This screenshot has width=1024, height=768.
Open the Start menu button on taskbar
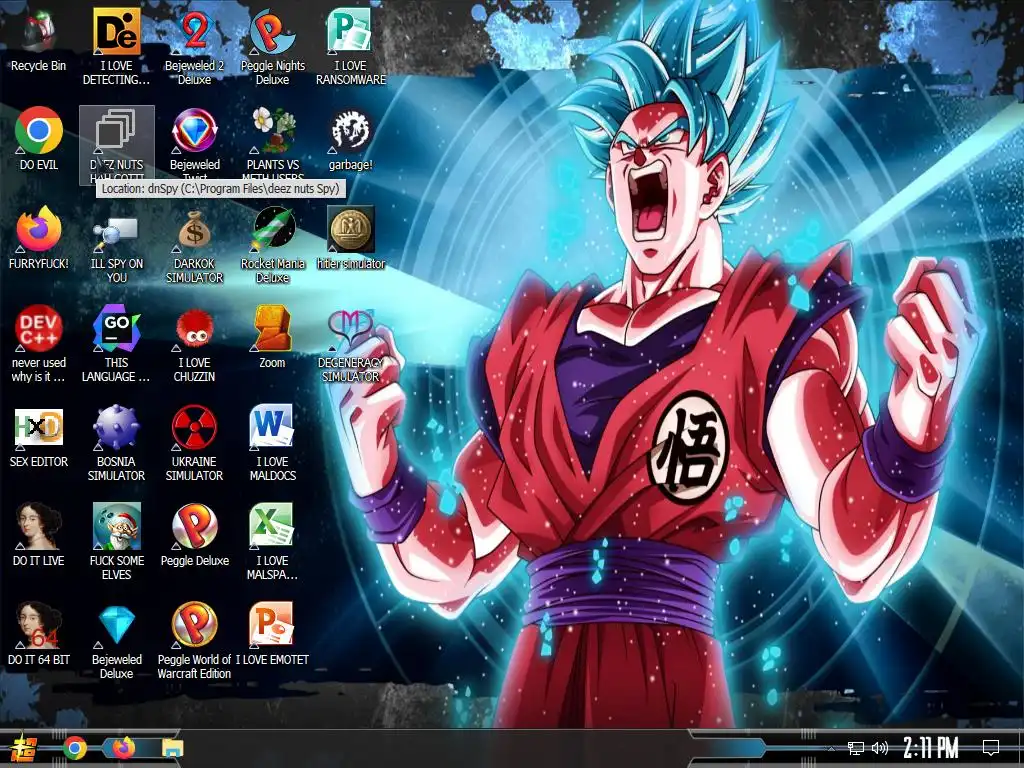[x=26, y=748]
